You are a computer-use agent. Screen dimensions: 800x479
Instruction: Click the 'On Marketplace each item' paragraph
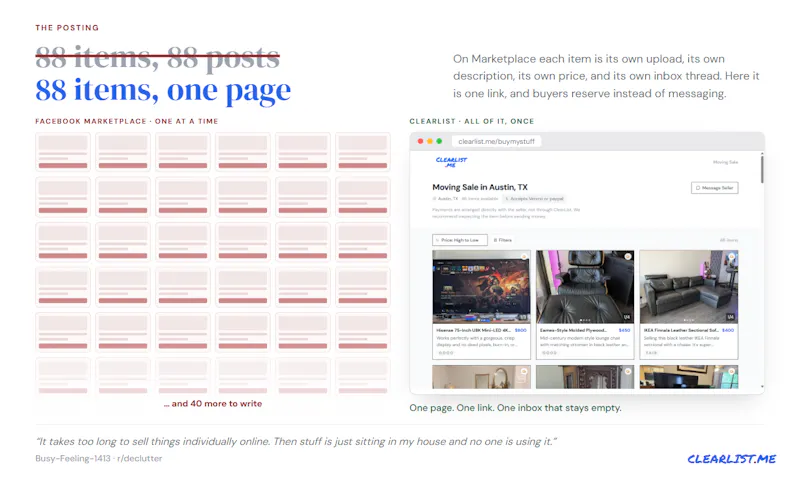(x=606, y=76)
